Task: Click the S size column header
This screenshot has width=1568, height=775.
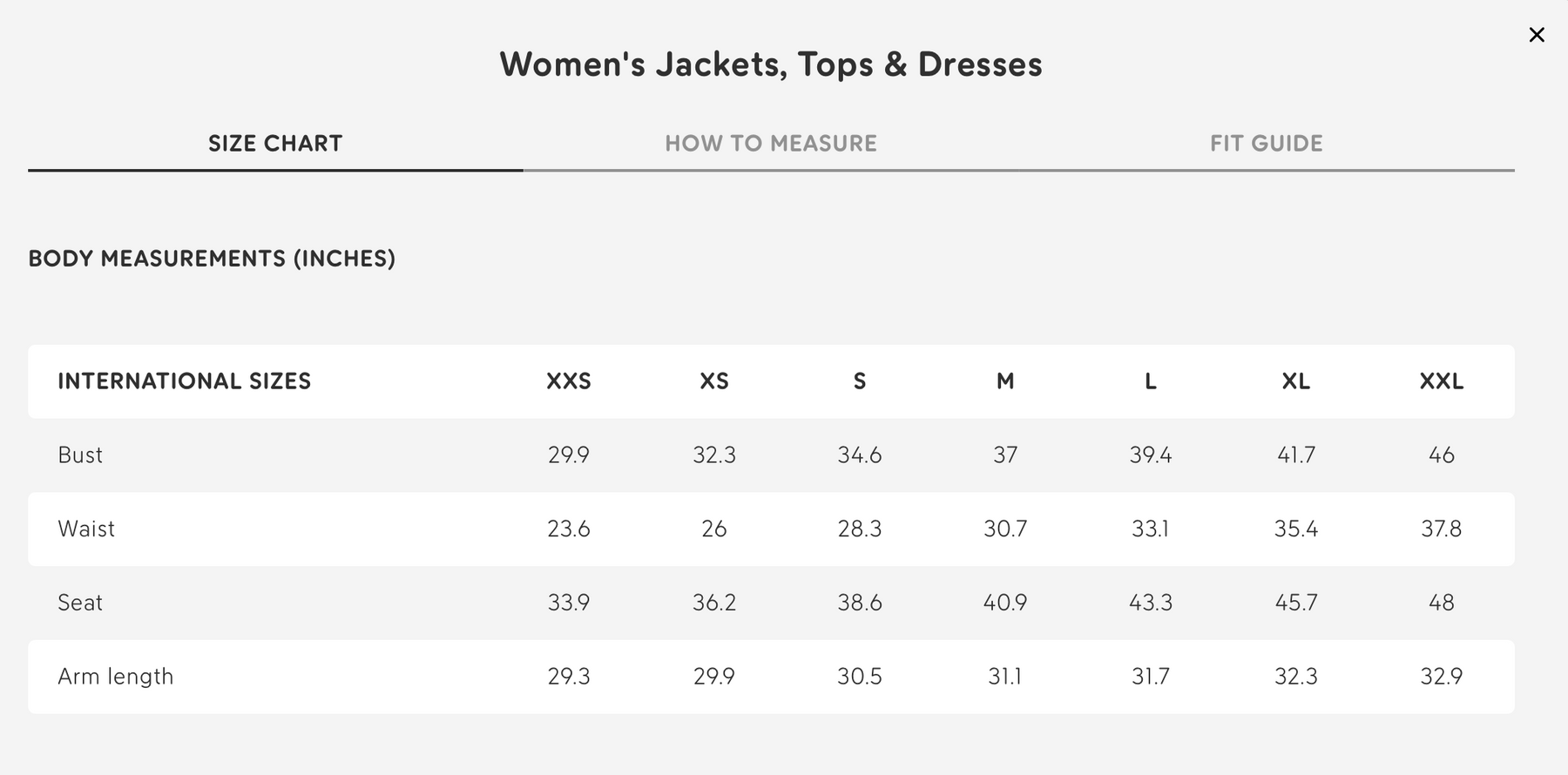Action: pos(860,381)
